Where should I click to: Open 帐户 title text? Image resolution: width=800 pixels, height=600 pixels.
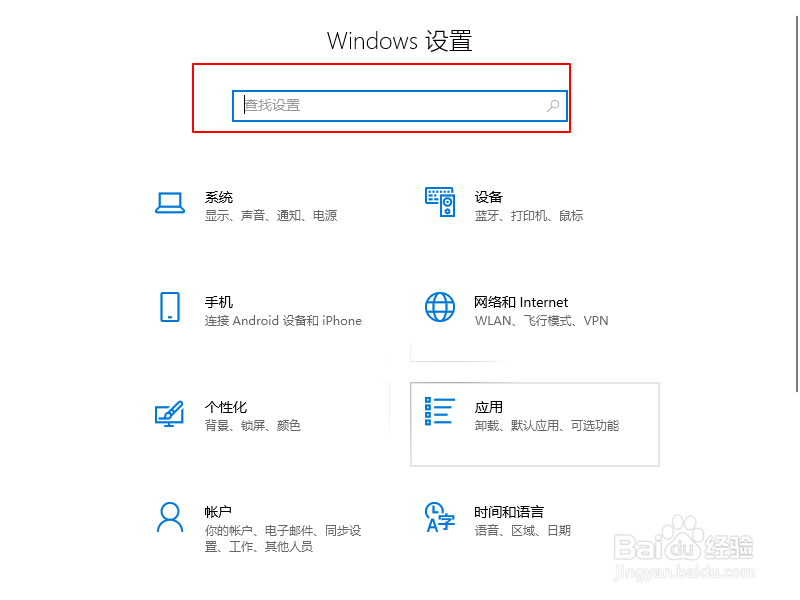point(218,512)
